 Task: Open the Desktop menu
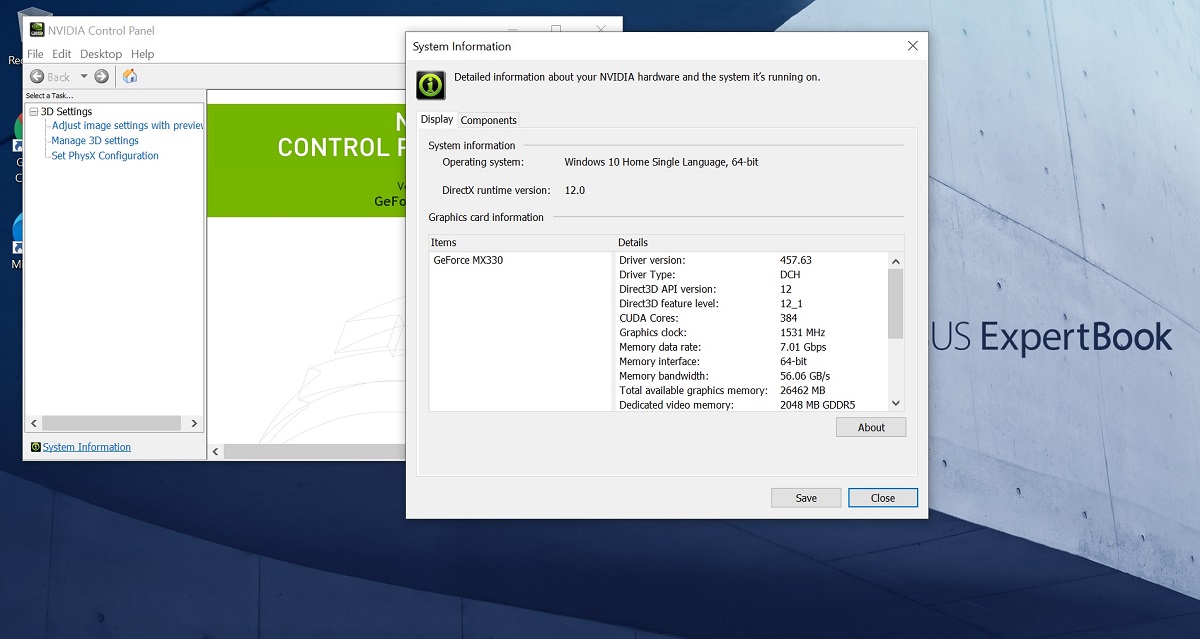tap(101, 54)
